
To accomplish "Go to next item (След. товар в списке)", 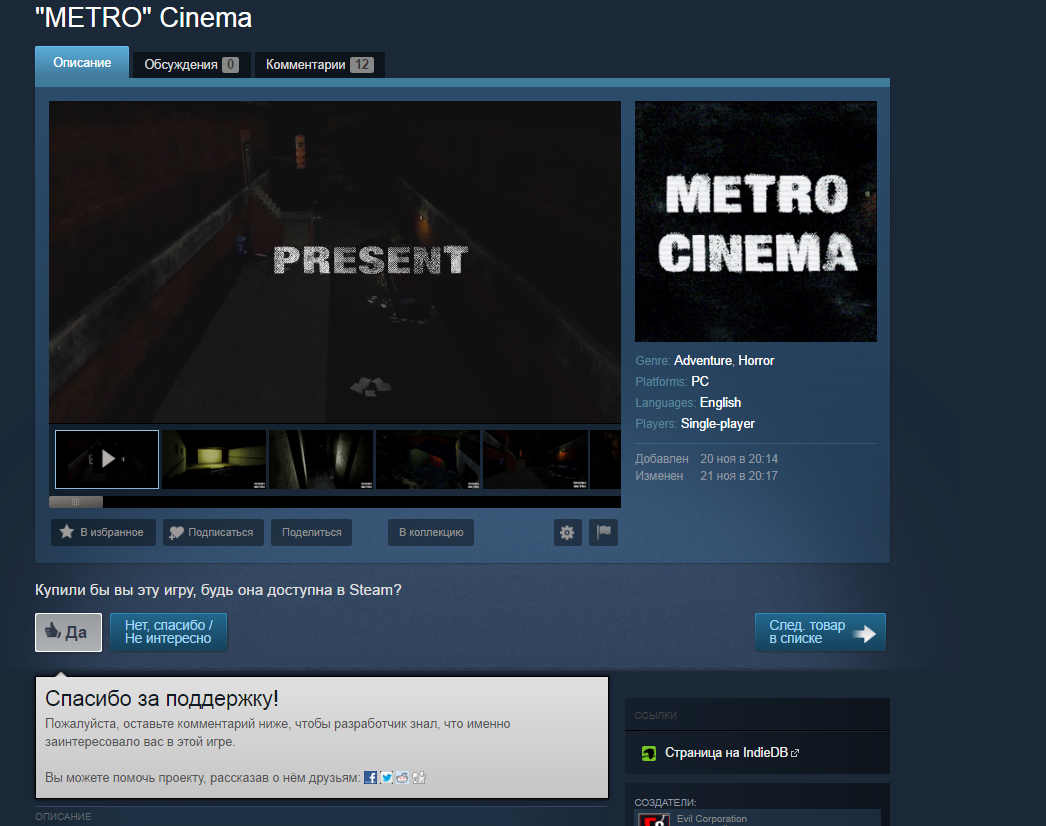I will [820, 632].
